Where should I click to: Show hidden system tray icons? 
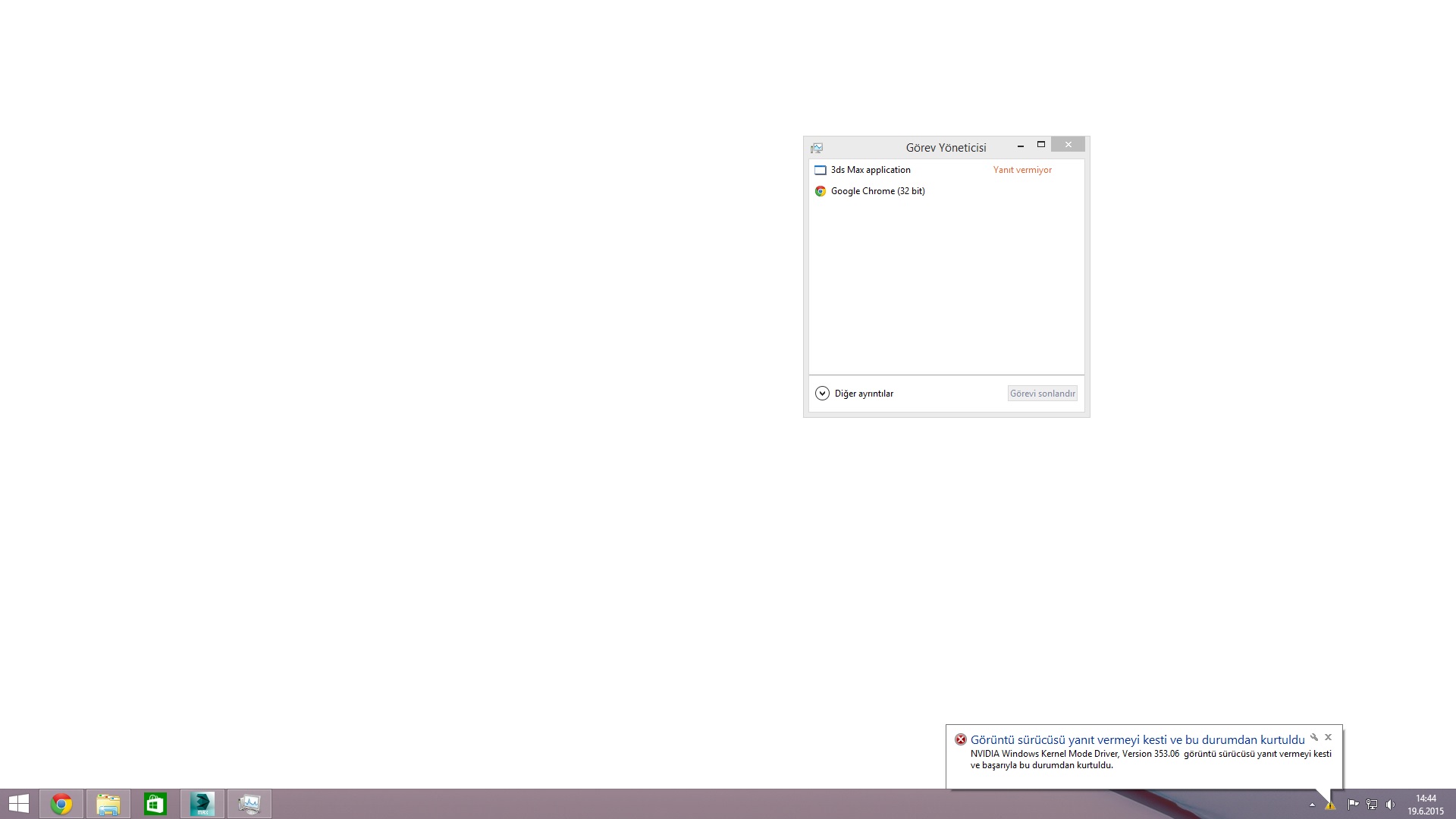click(1312, 805)
